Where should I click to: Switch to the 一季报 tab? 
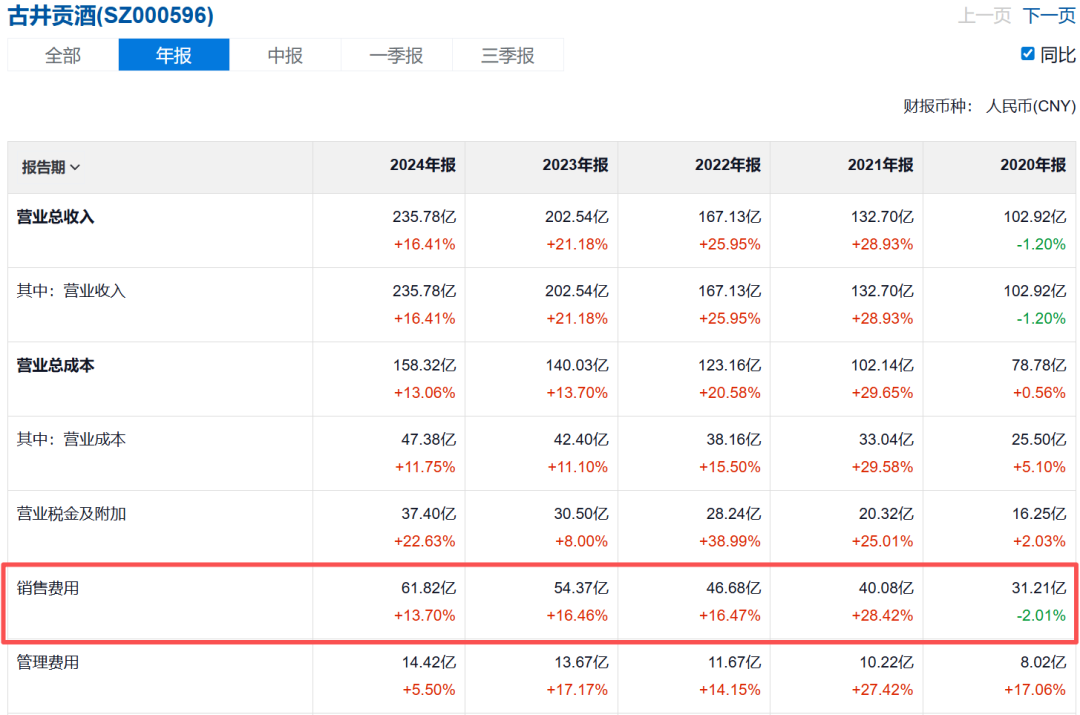tap(396, 56)
